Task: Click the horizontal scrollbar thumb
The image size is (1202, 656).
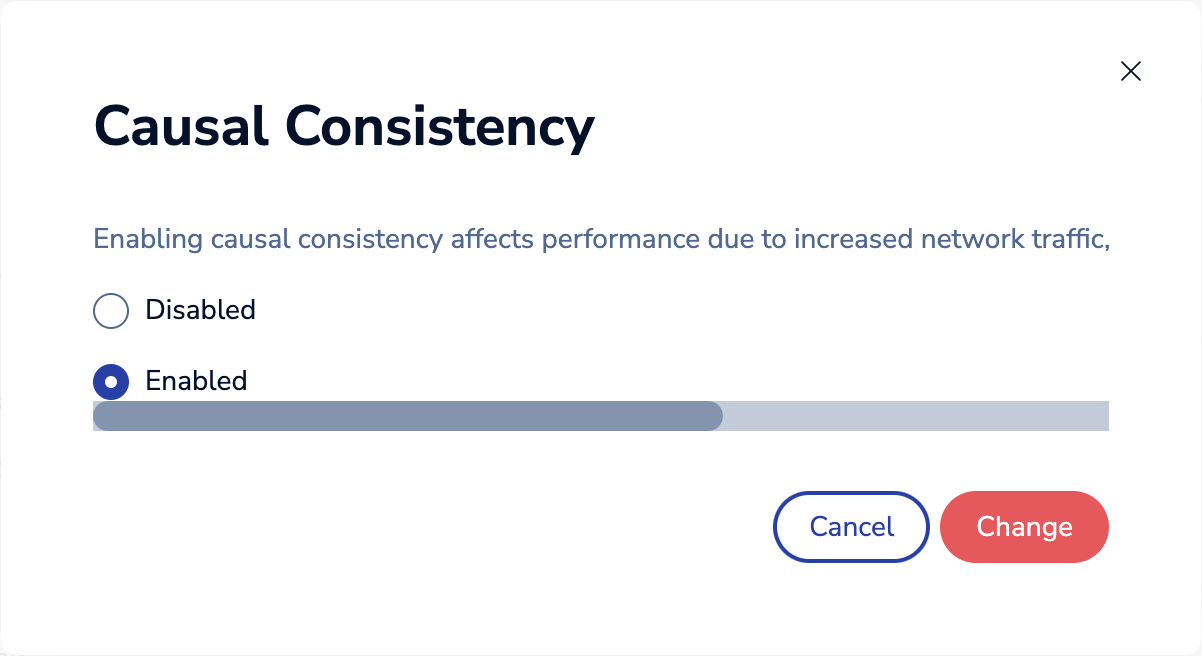Action: 407,416
